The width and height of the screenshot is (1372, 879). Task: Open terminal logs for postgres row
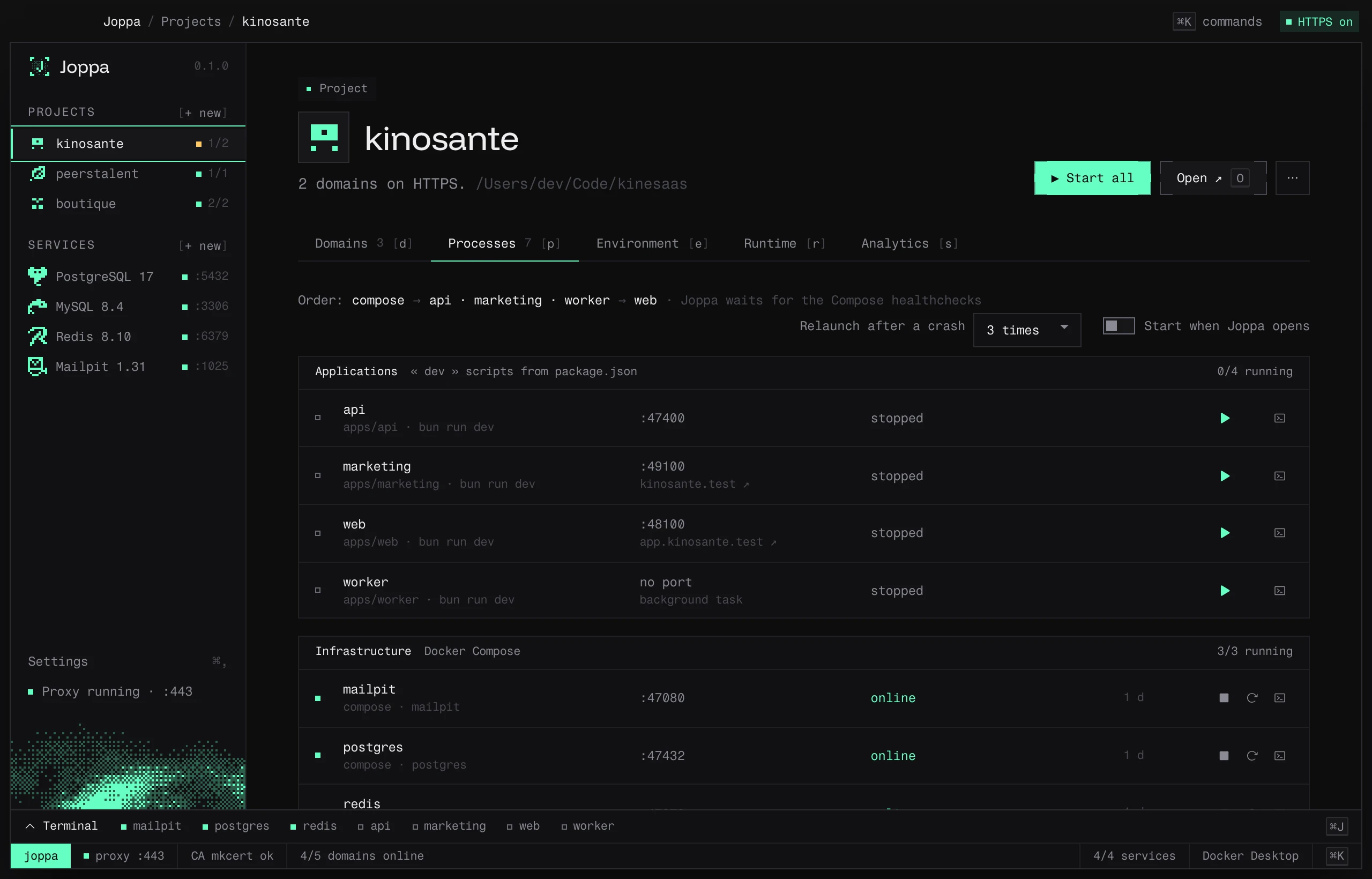pos(1279,756)
